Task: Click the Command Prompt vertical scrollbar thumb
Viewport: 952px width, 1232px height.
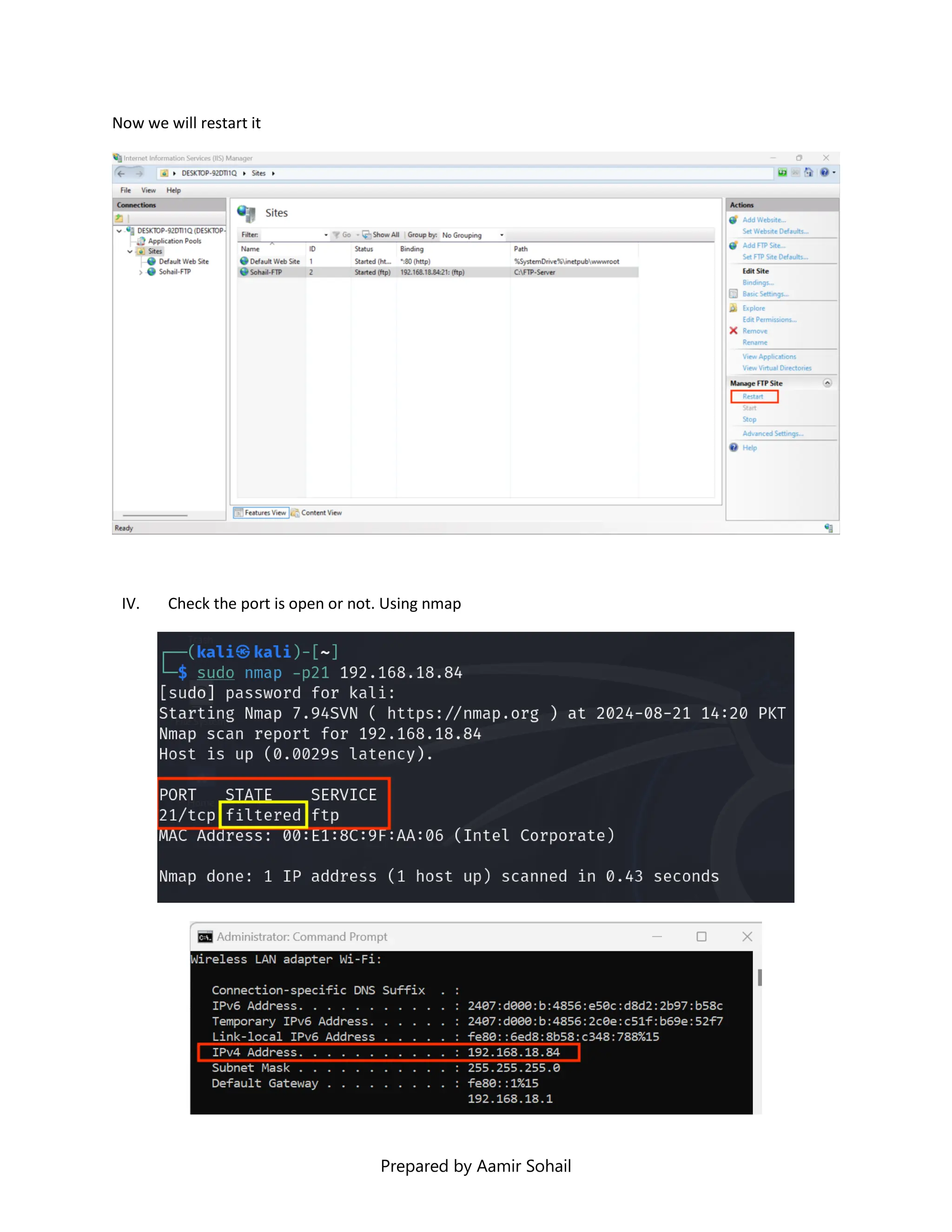Action: click(760, 978)
